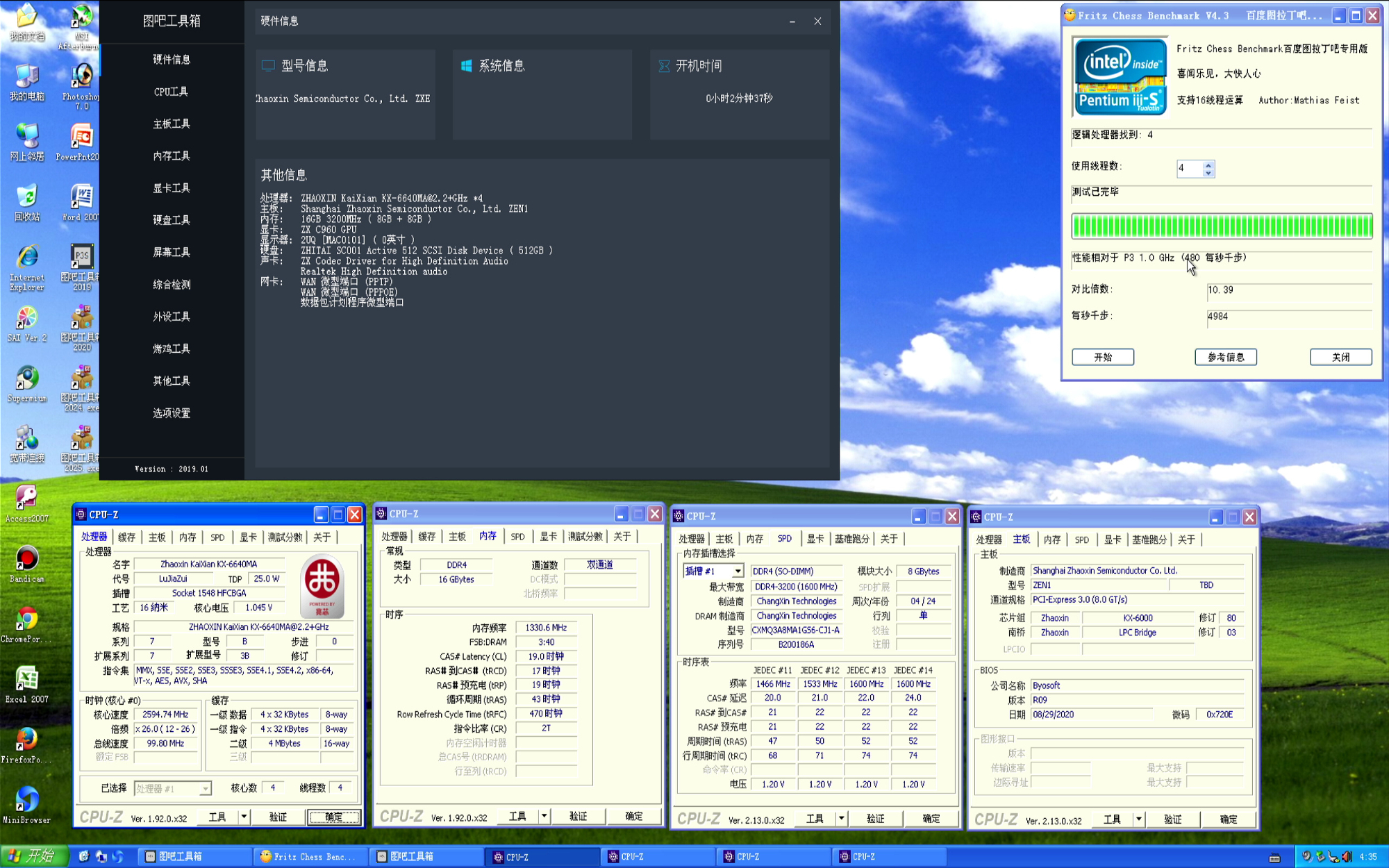Screen dimensions: 1389x868
Task: Open the Supermium desktop icon
Action: (x=27, y=384)
